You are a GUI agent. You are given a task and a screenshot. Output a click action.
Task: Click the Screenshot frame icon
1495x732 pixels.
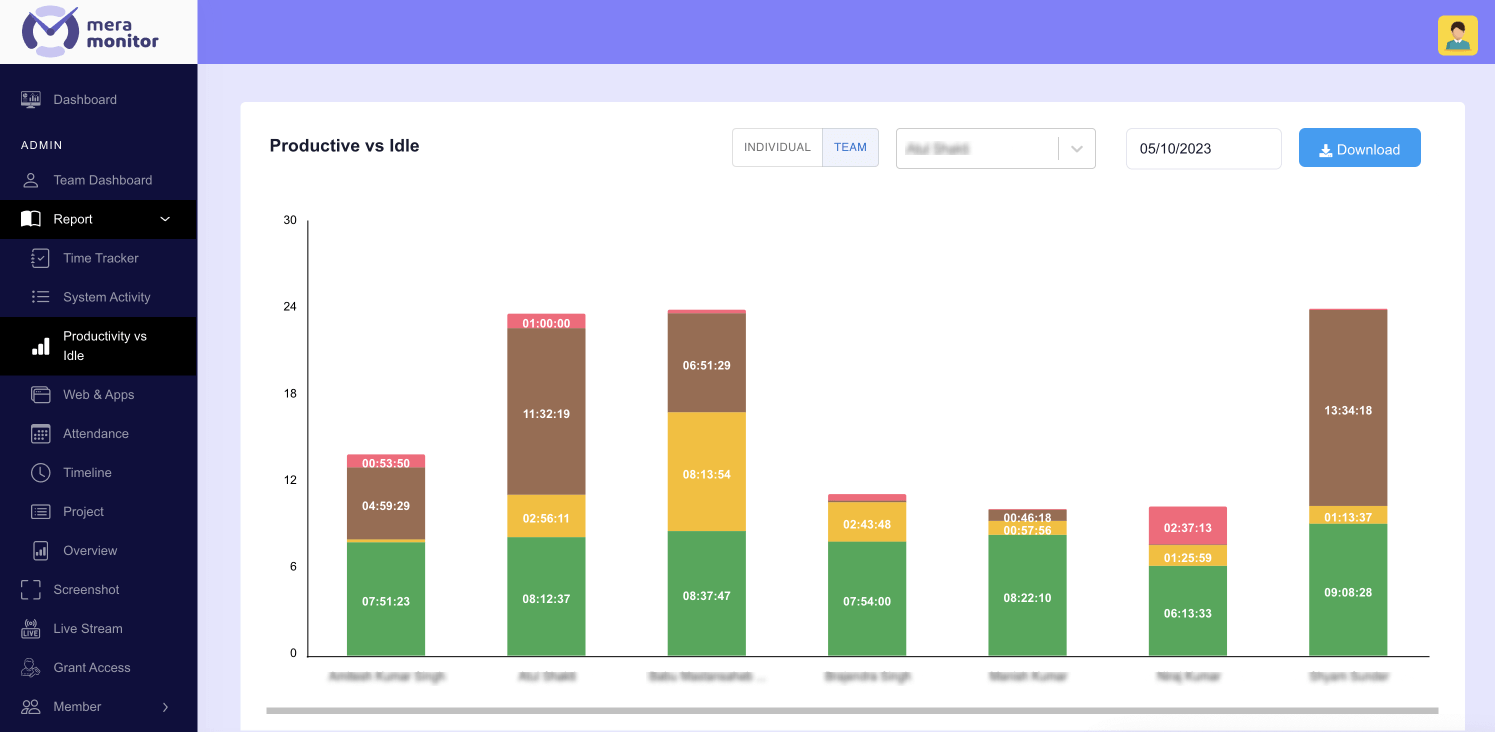coord(31,590)
